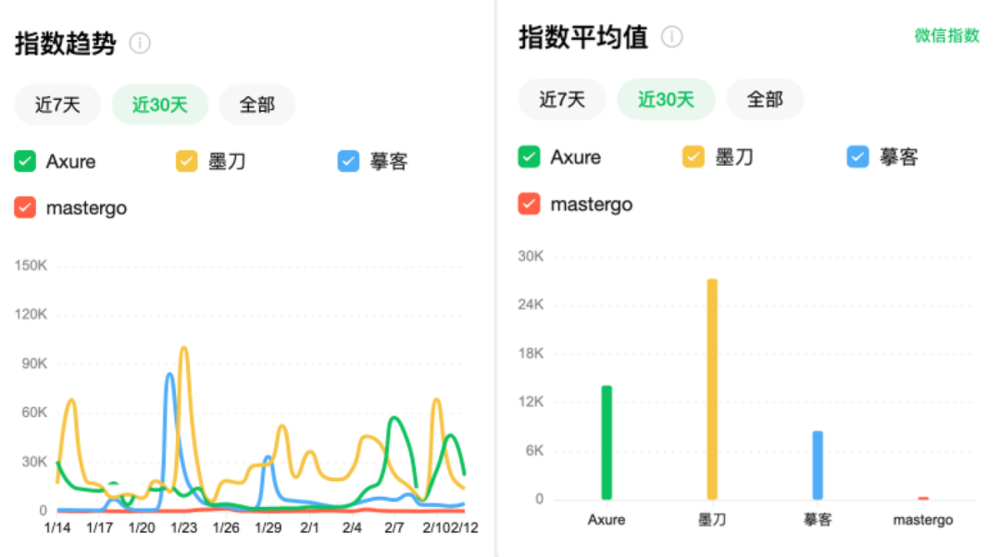This screenshot has width=1000, height=557.
Task: Click the blue 摹客 bar in average chart
Action: pyautogui.click(x=817, y=465)
